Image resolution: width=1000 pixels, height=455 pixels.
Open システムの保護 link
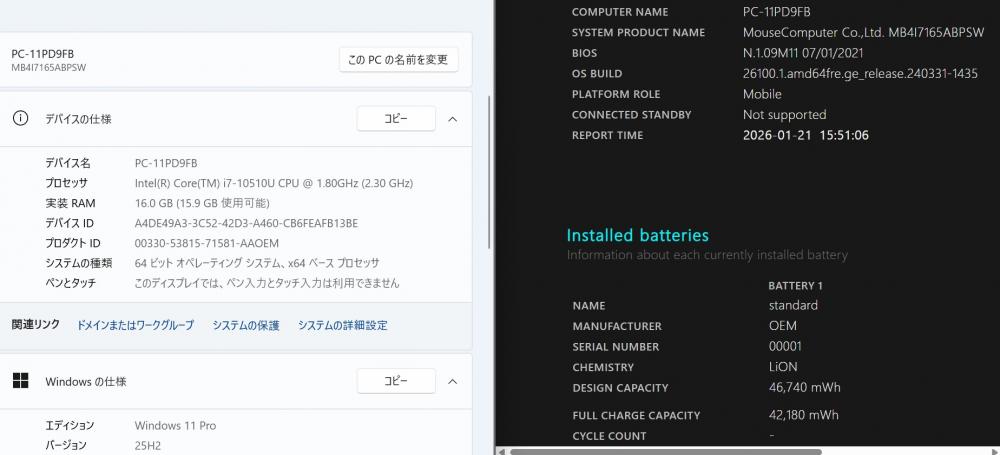(x=246, y=325)
